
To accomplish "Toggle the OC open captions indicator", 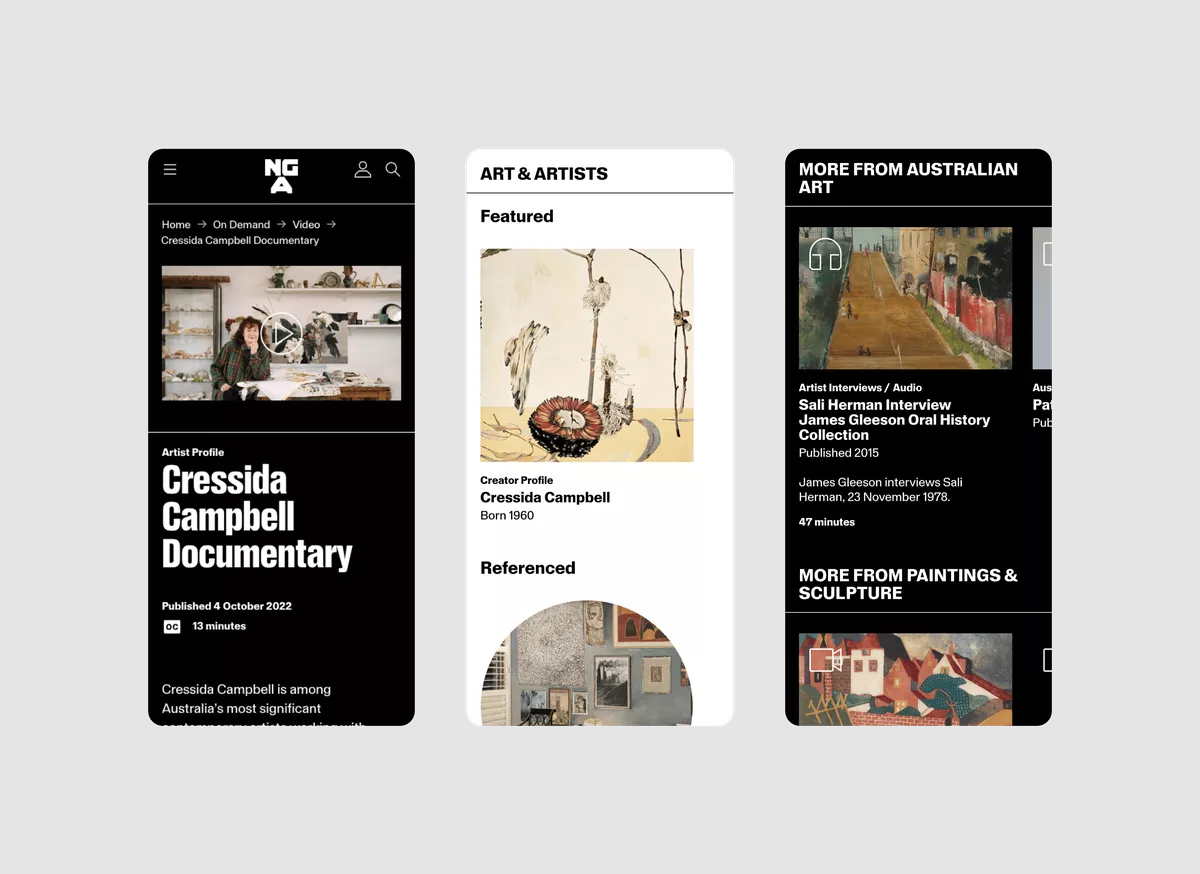I will [x=171, y=626].
